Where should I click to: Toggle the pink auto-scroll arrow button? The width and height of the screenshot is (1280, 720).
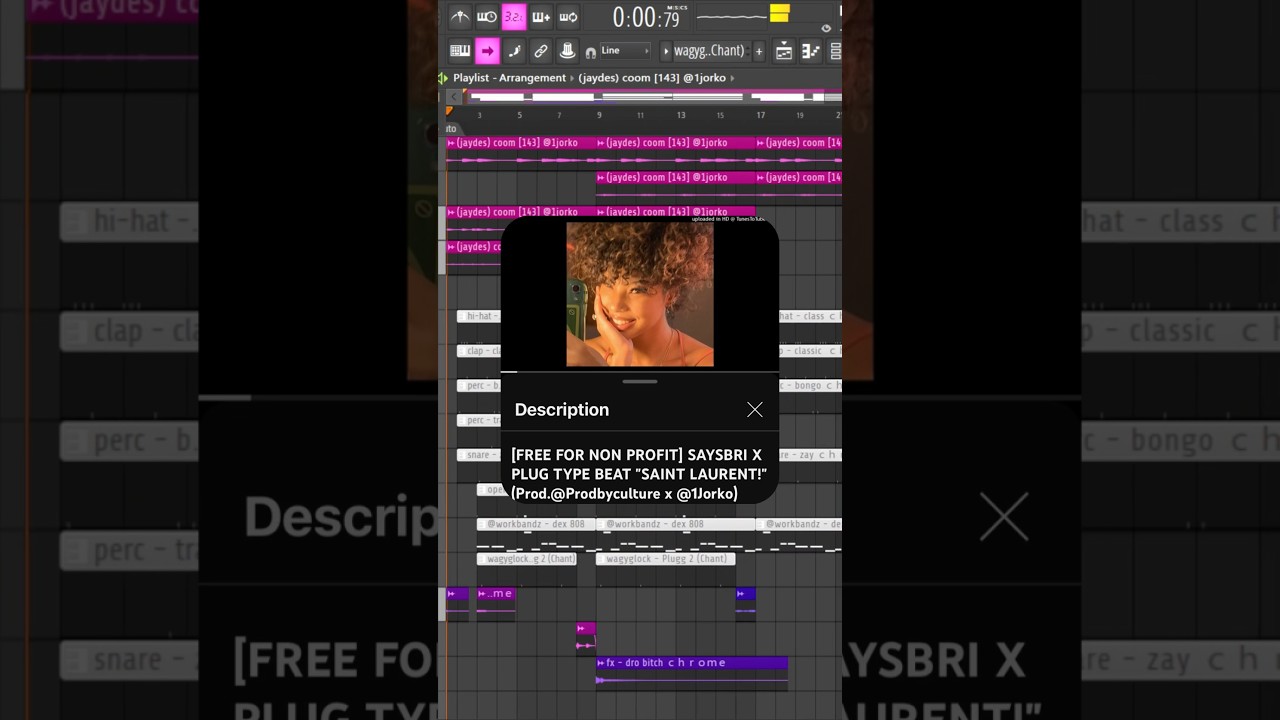pyautogui.click(x=487, y=50)
